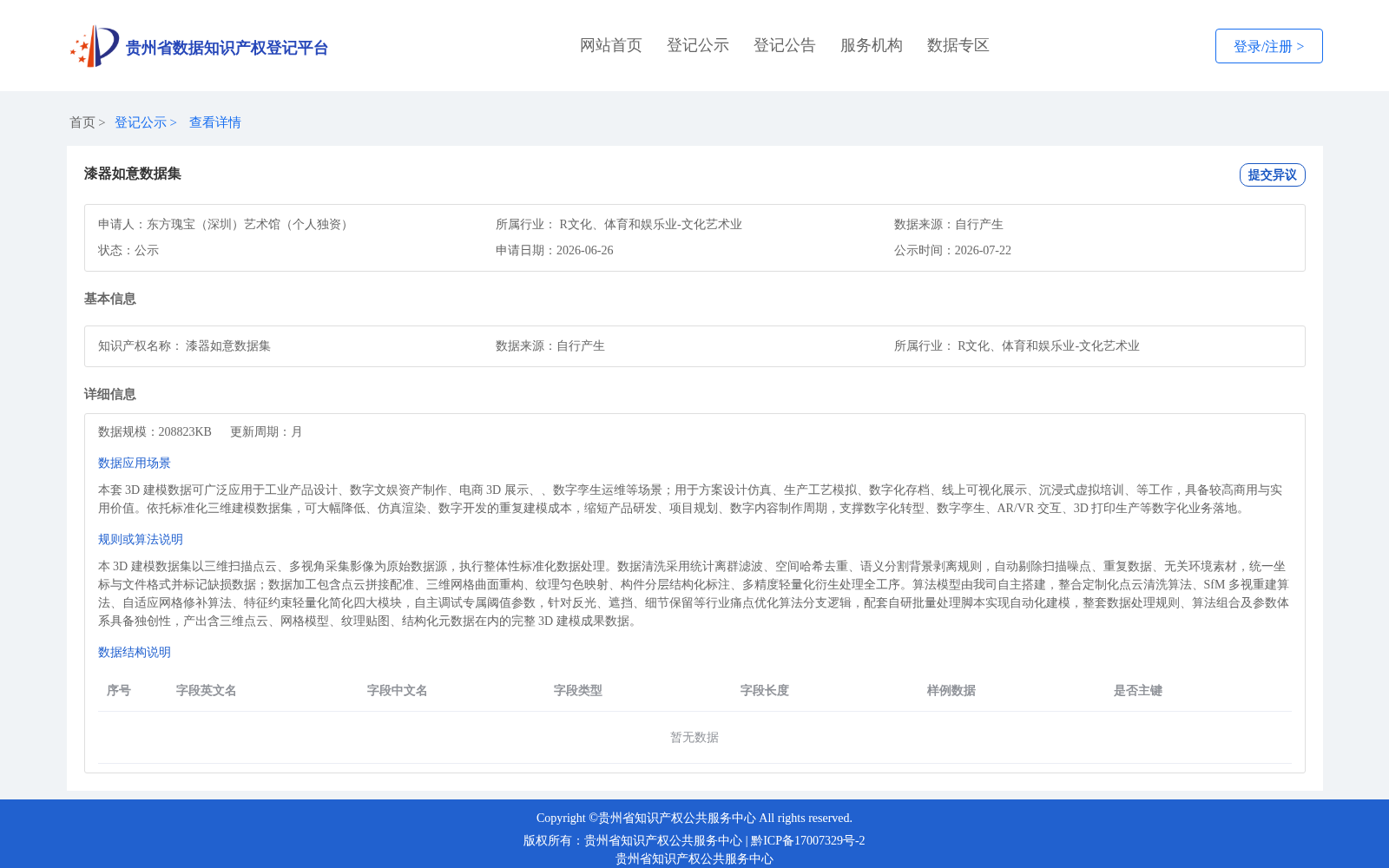The image size is (1389, 868).
Task: Click the 申请日期：2026-06-26 text
Action: [x=555, y=250]
